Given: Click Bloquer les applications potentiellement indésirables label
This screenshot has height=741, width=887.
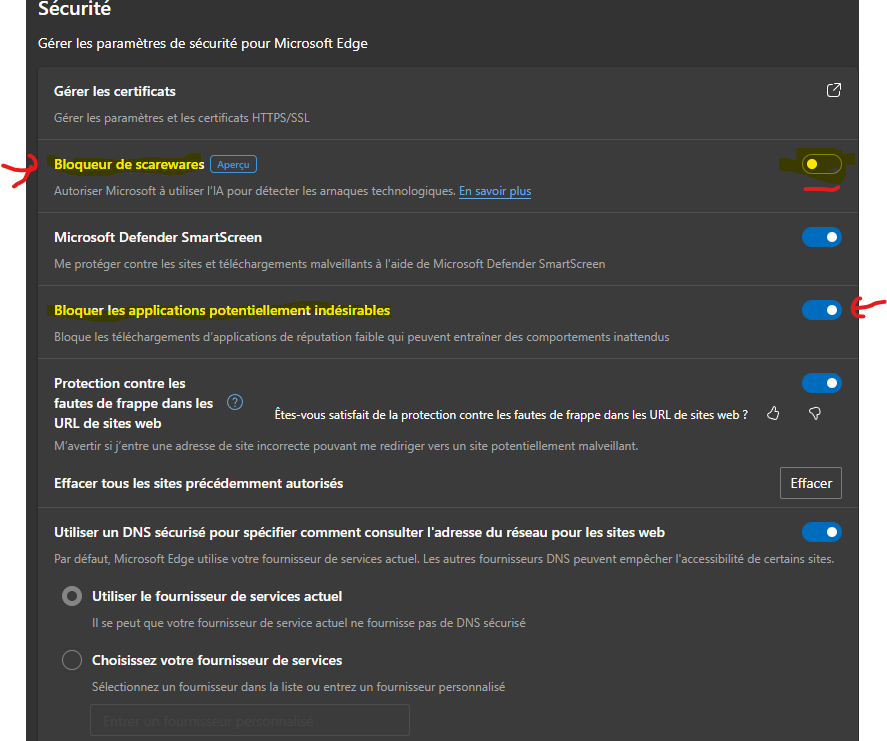Looking at the screenshot, I should pos(222,311).
